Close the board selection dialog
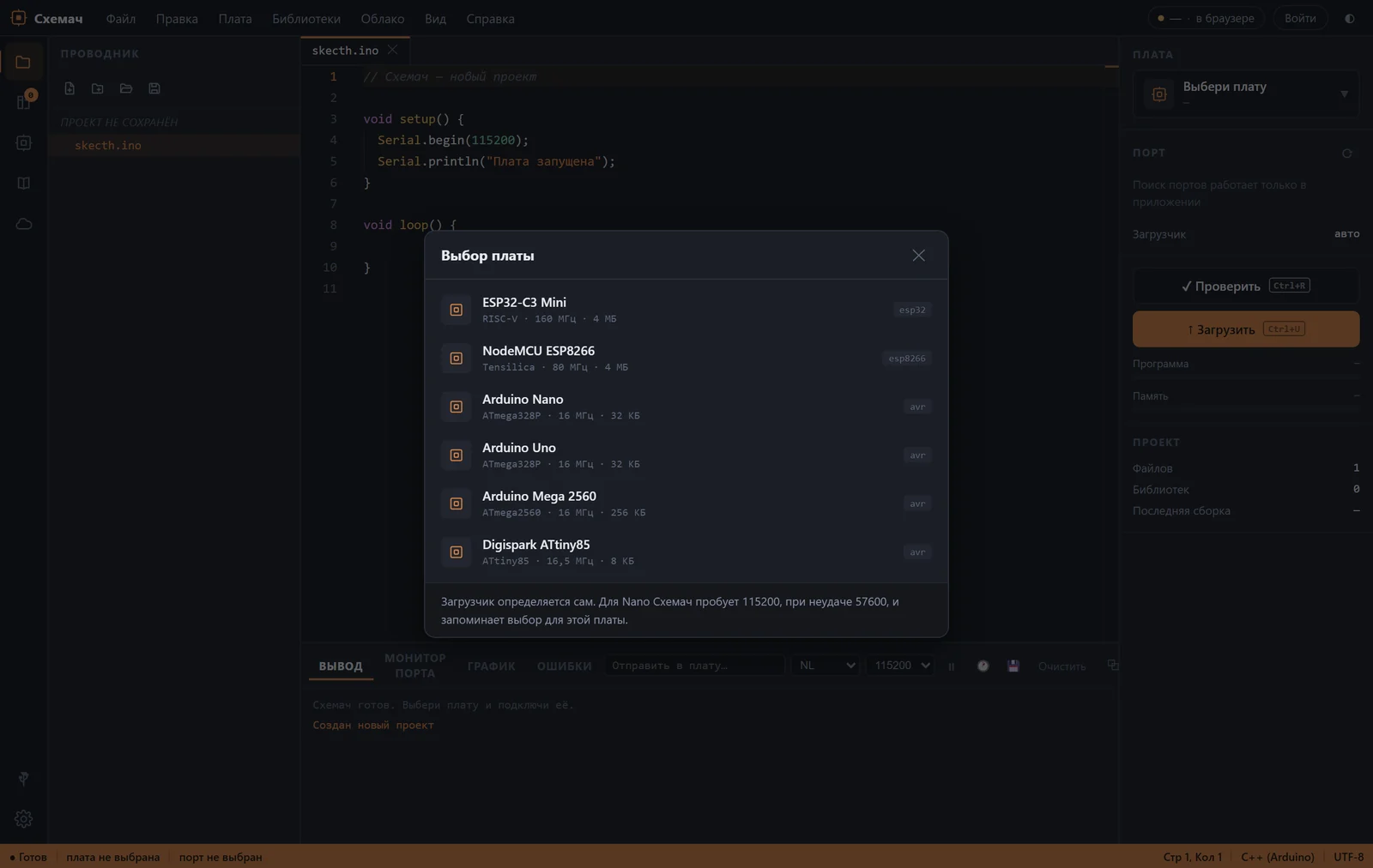The width and height of the screenshot is (1373, 868). [918, 256]
